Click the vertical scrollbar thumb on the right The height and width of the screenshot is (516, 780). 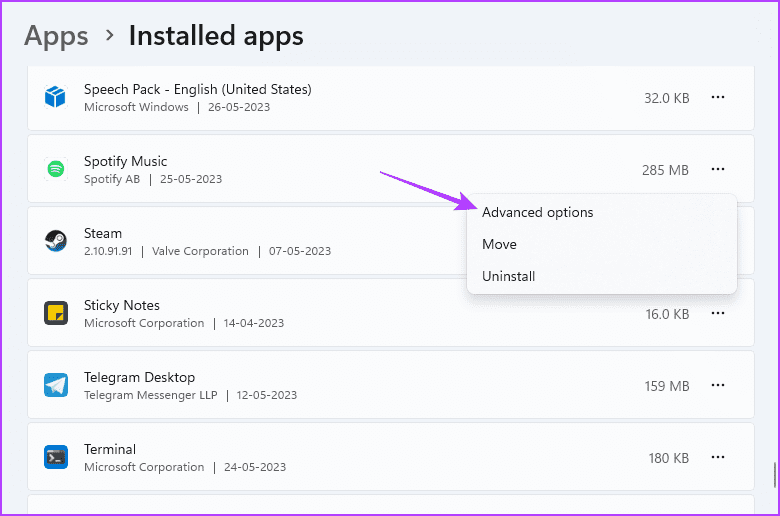[774, 472]
